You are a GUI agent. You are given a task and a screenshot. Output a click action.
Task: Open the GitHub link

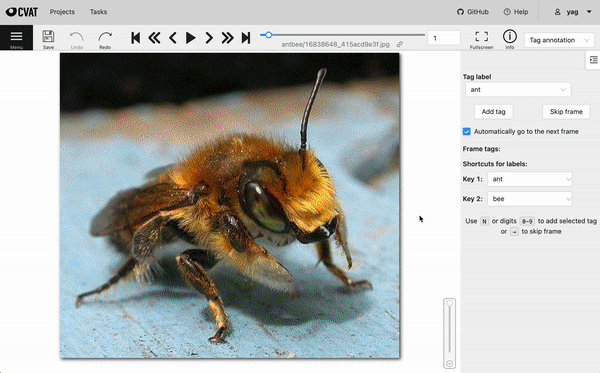pyautogui.click(x=473, y=12)
